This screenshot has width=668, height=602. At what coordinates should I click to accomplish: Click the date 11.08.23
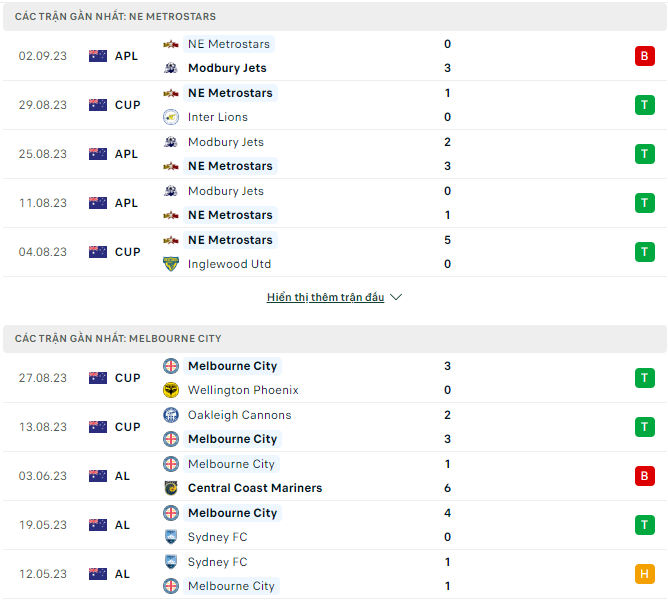tap(43, 203)
